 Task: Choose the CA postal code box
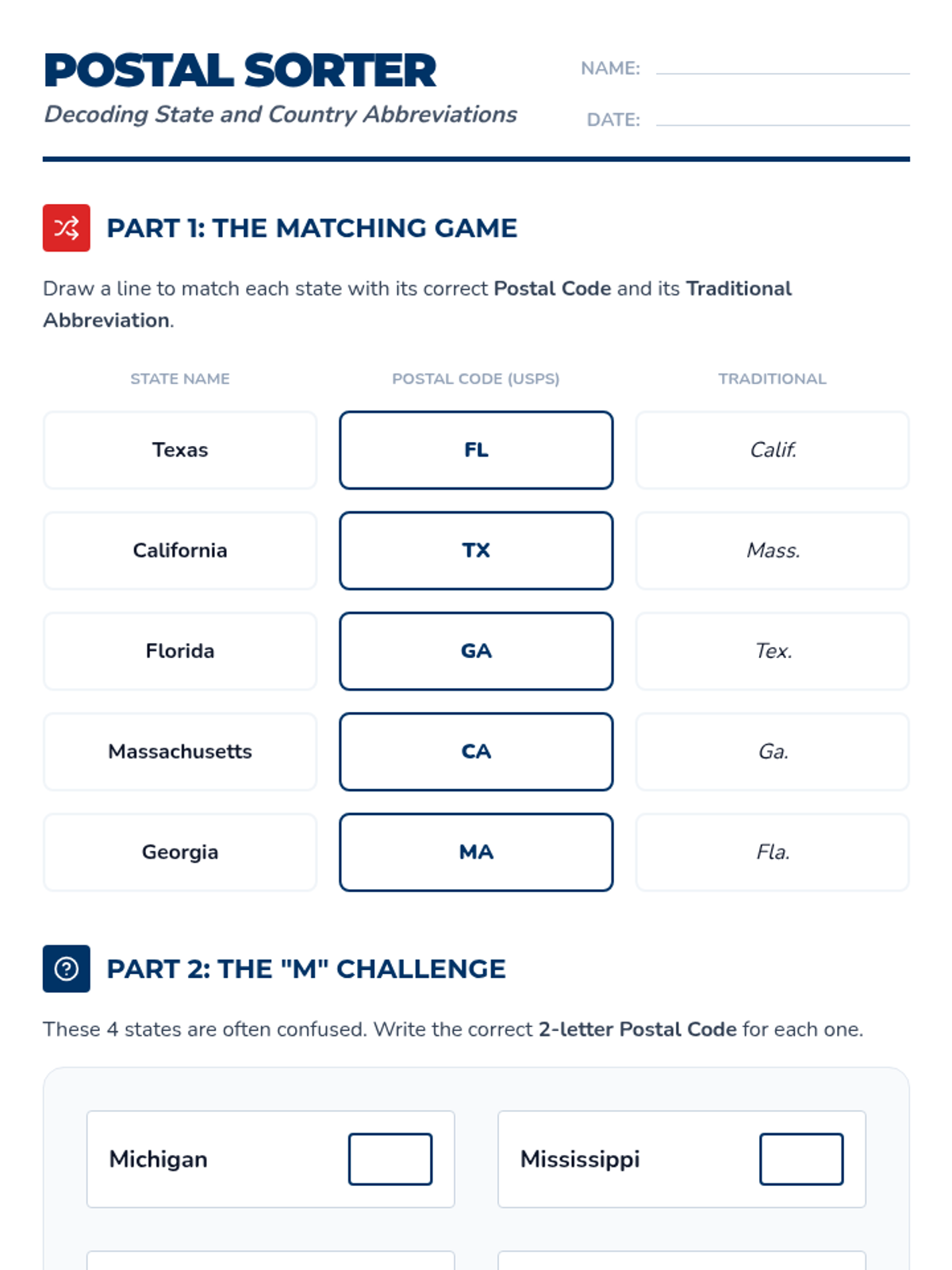[x=476, y=752]
